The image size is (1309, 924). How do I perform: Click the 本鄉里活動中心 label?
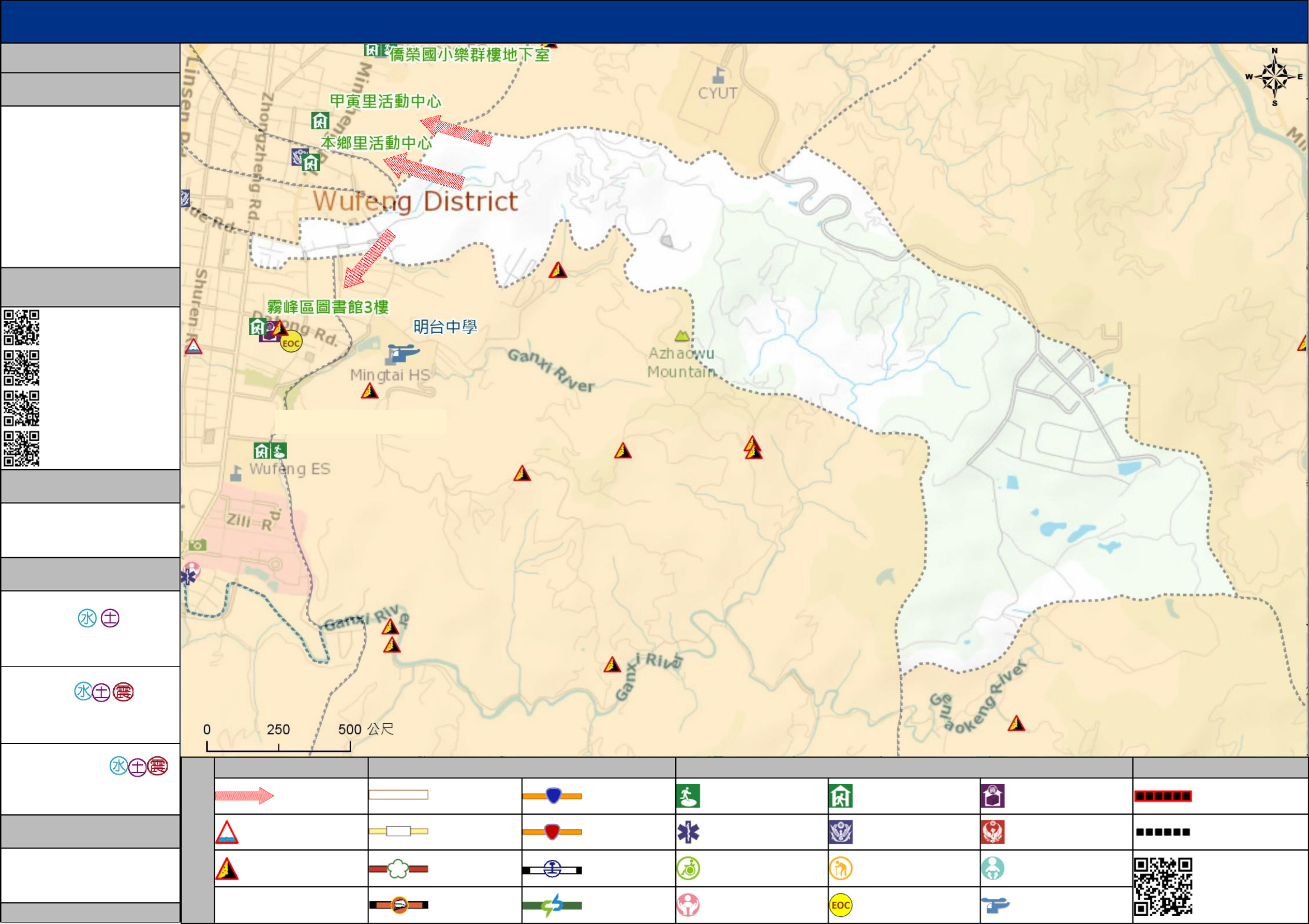pos(376,142)
